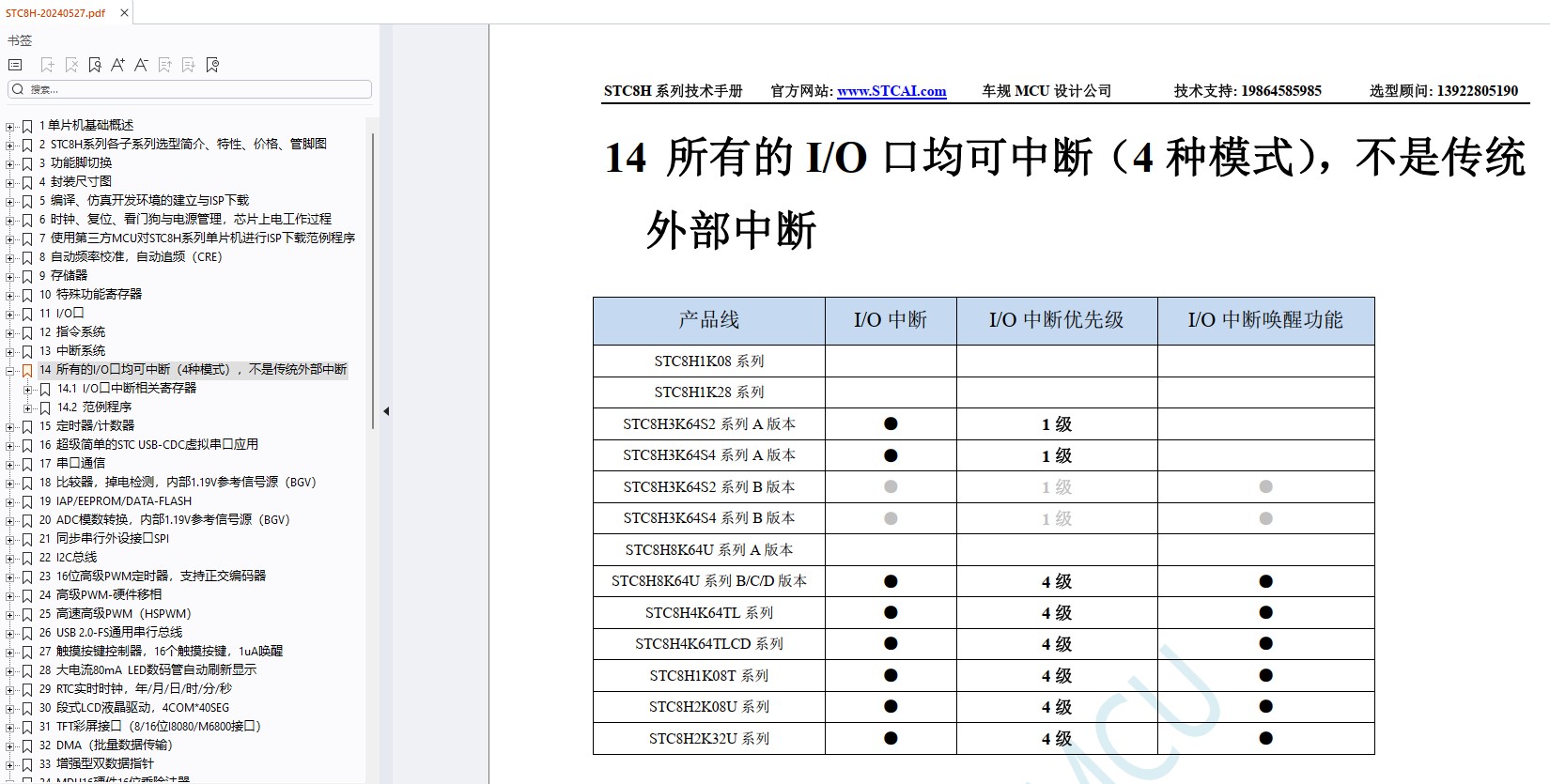This screenshot has width=1550, height=784.
Task: Open bookmark 8 自动频率校准，自动追频（CRE）
Action: coord(131,256)
